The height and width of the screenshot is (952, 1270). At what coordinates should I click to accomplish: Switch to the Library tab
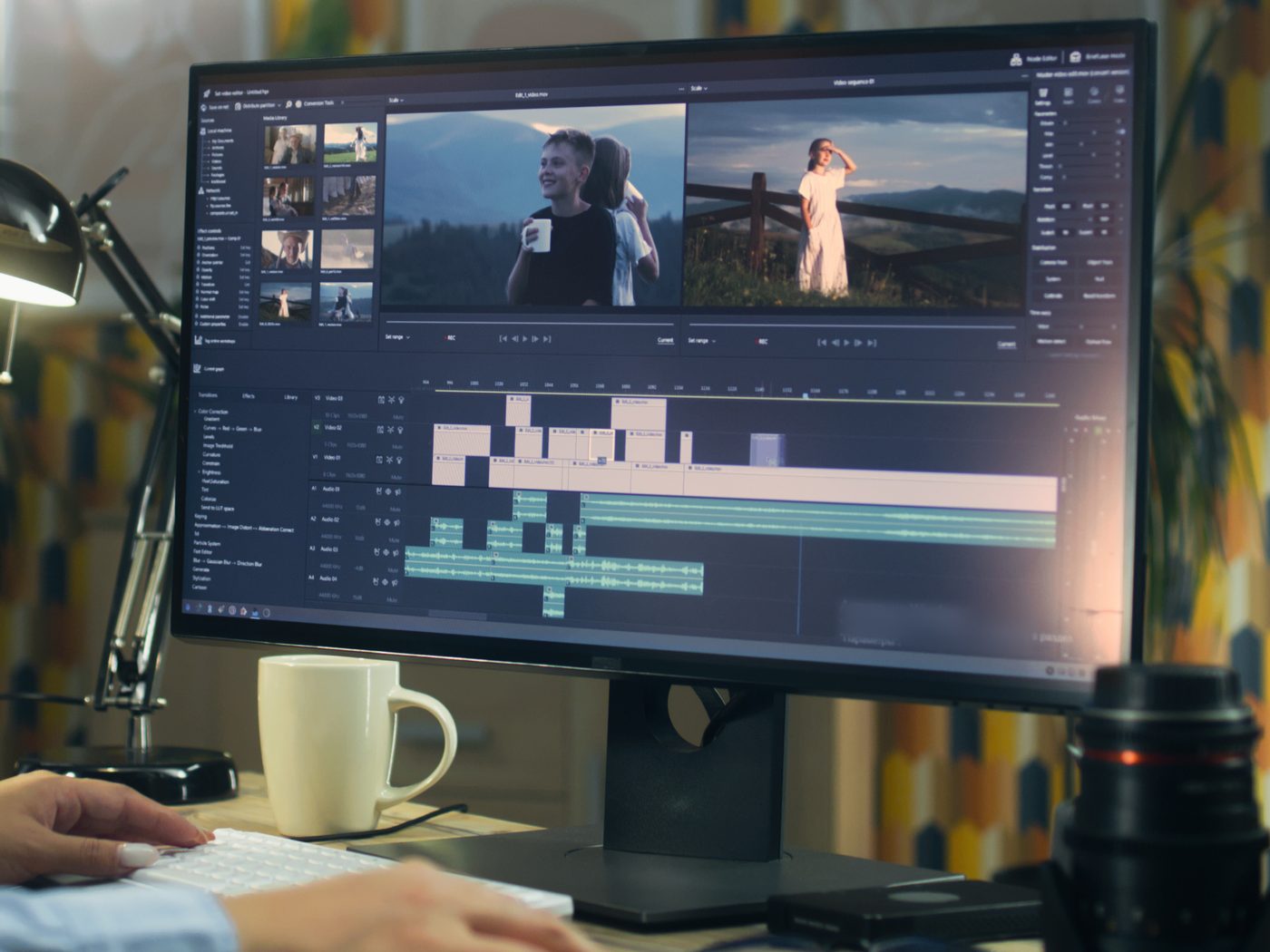click(290, 397)
